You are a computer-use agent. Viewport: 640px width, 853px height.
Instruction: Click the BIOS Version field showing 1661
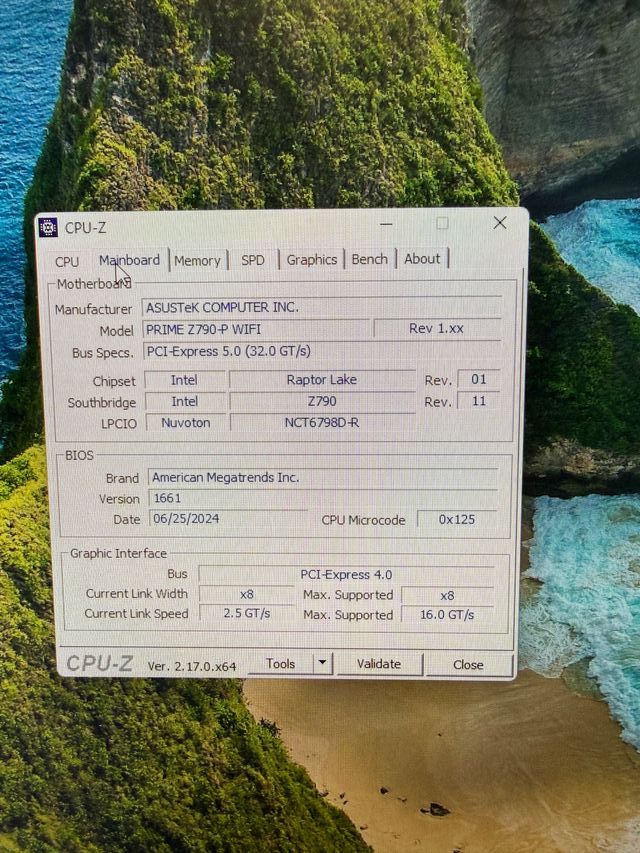tap(320, 498)
